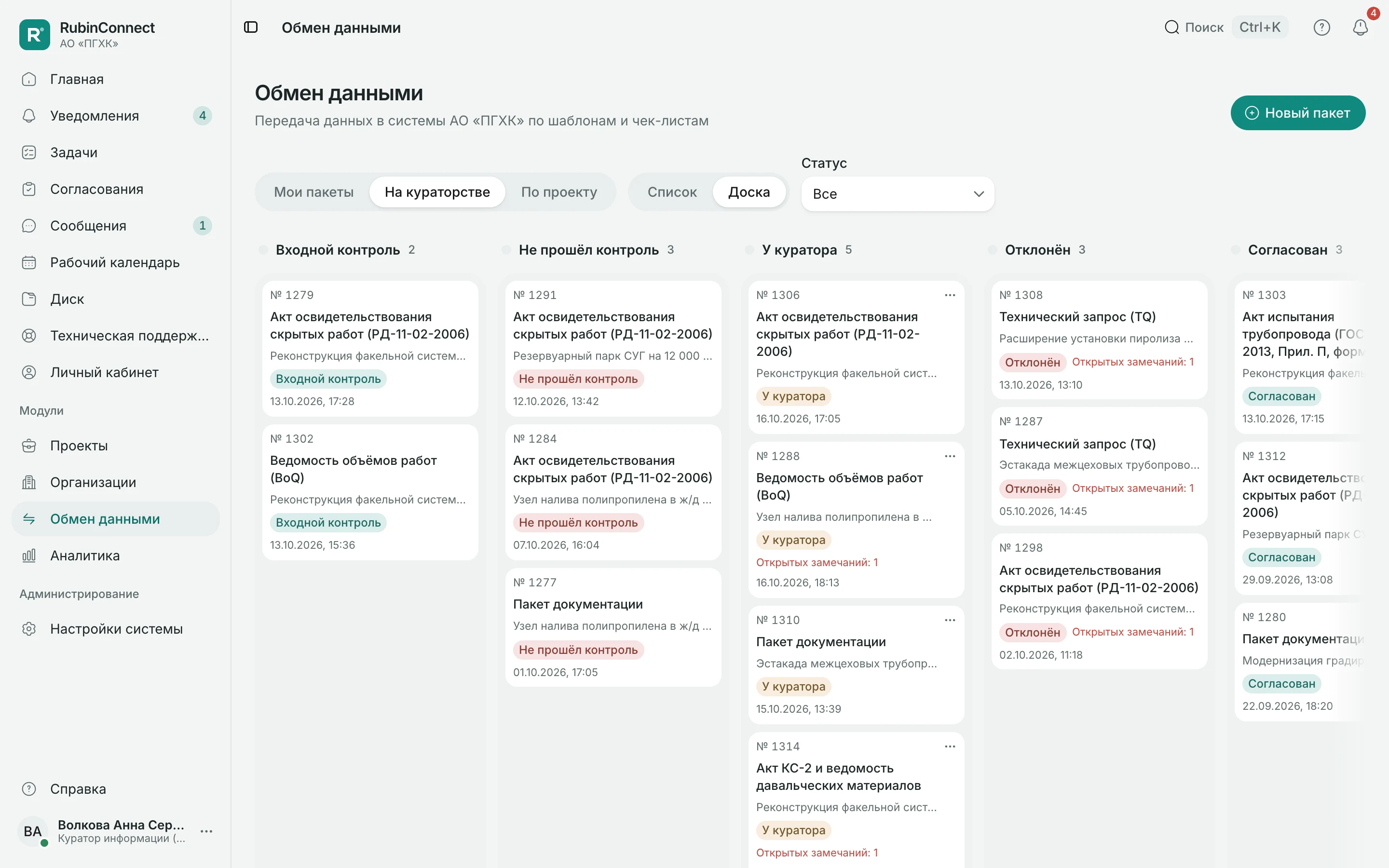Go to Задачи in sidebar
This screenshot has height=868, width=1389.
[115, 153]
